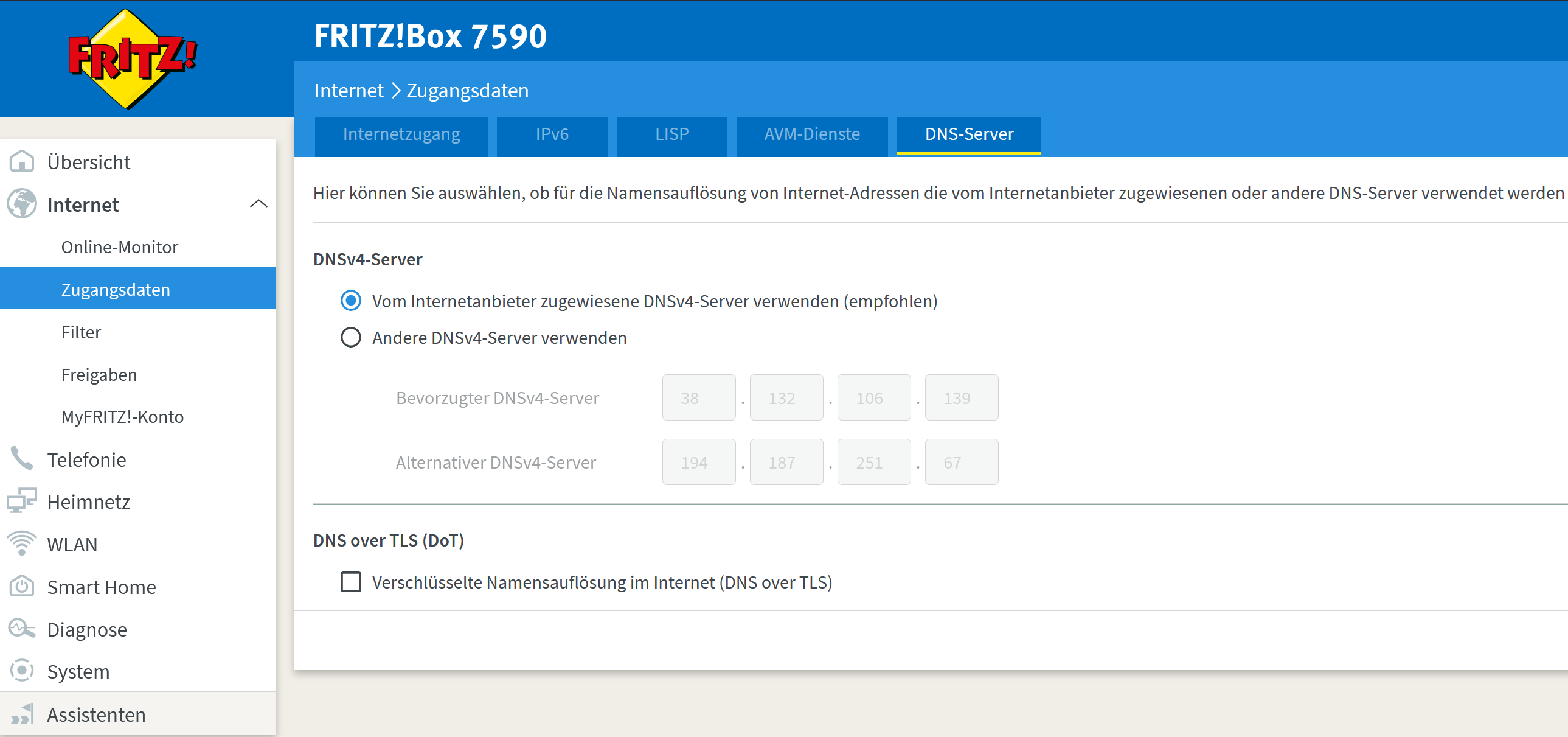Click the FRITZ! logo
The image size is (1568, 737).
coord(132,58)
